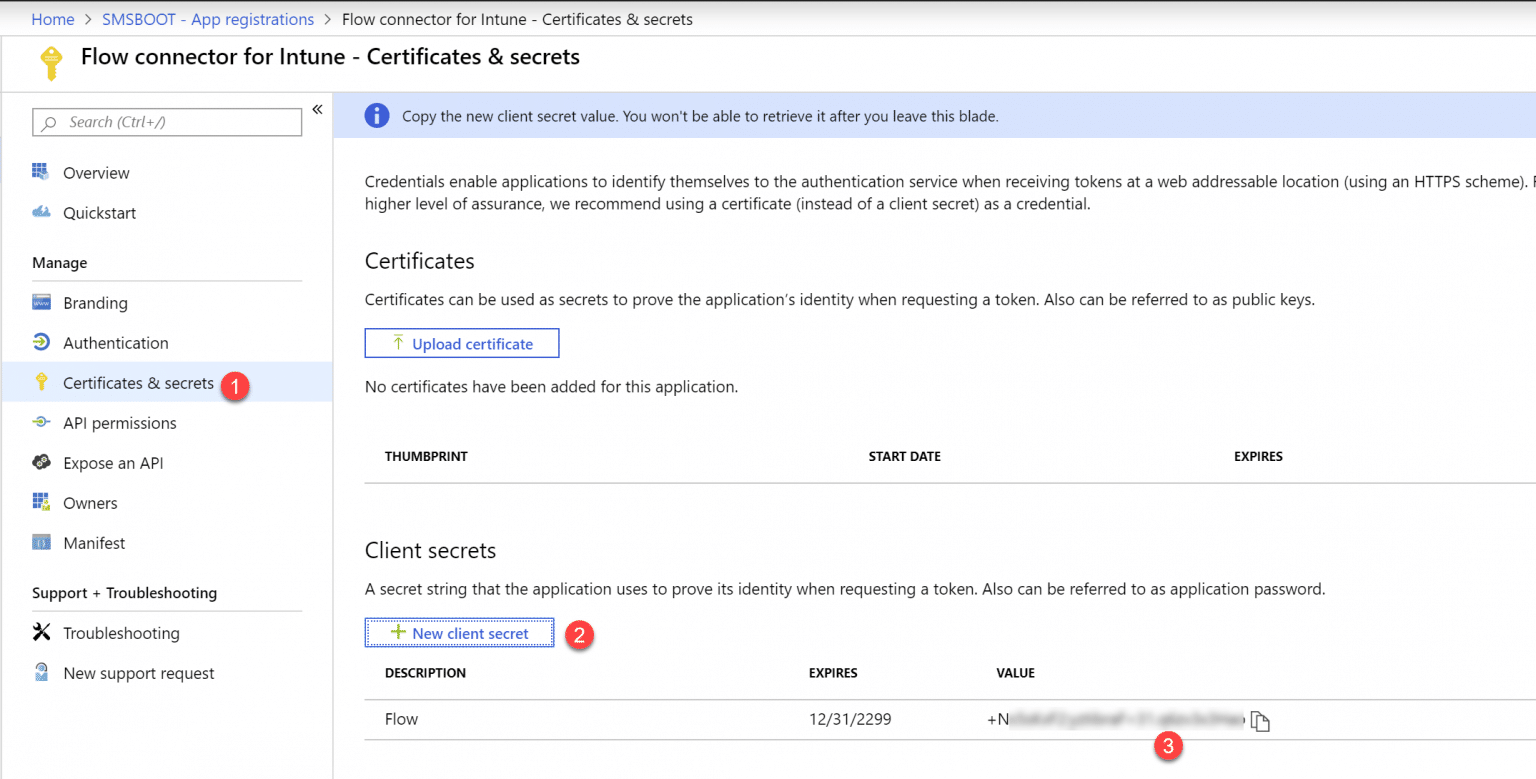Click the client secrets EXPIRES column header

[833, 673]
